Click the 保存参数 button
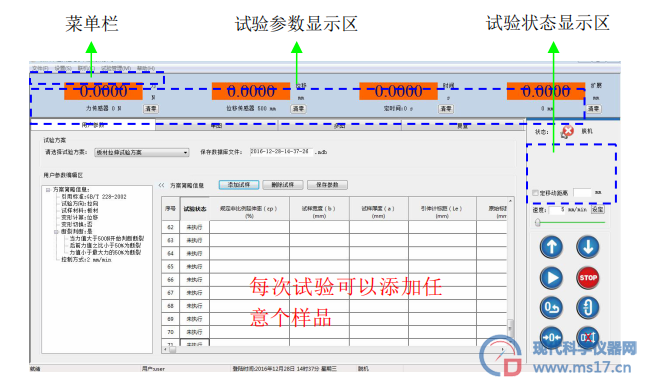The image size is (649, 387). tap(327, 185)
